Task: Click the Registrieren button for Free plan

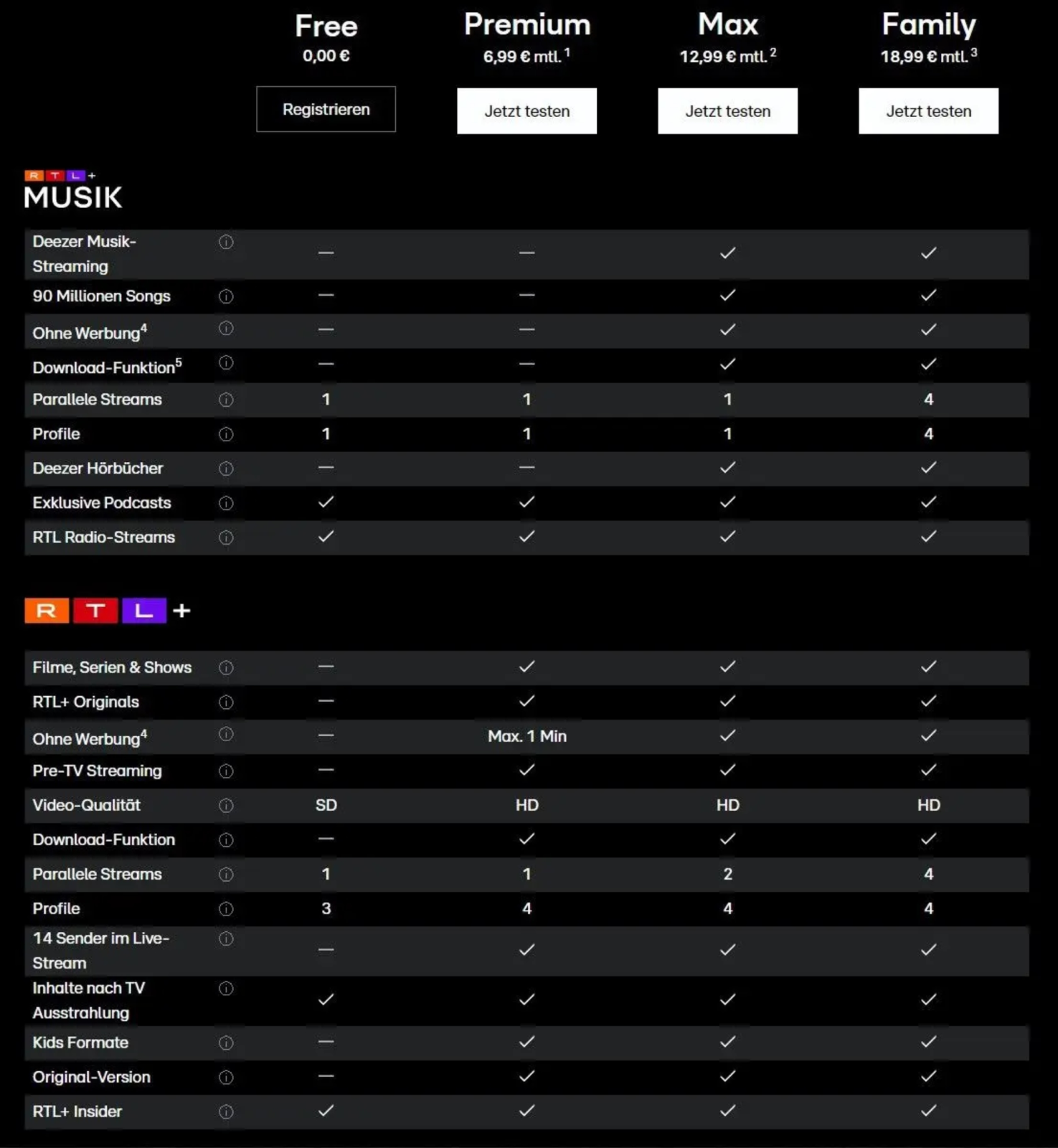Action: click(326, 109)
